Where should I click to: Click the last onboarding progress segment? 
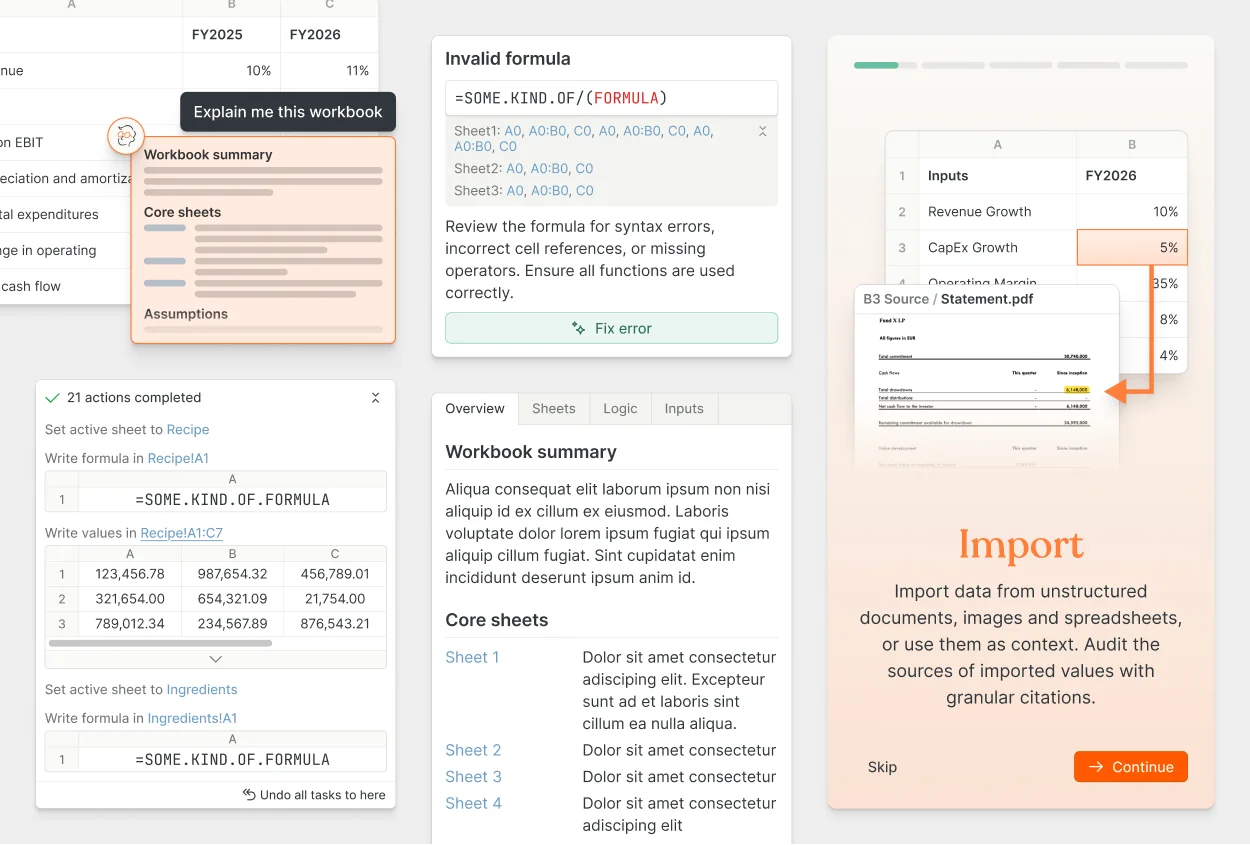1156,66
